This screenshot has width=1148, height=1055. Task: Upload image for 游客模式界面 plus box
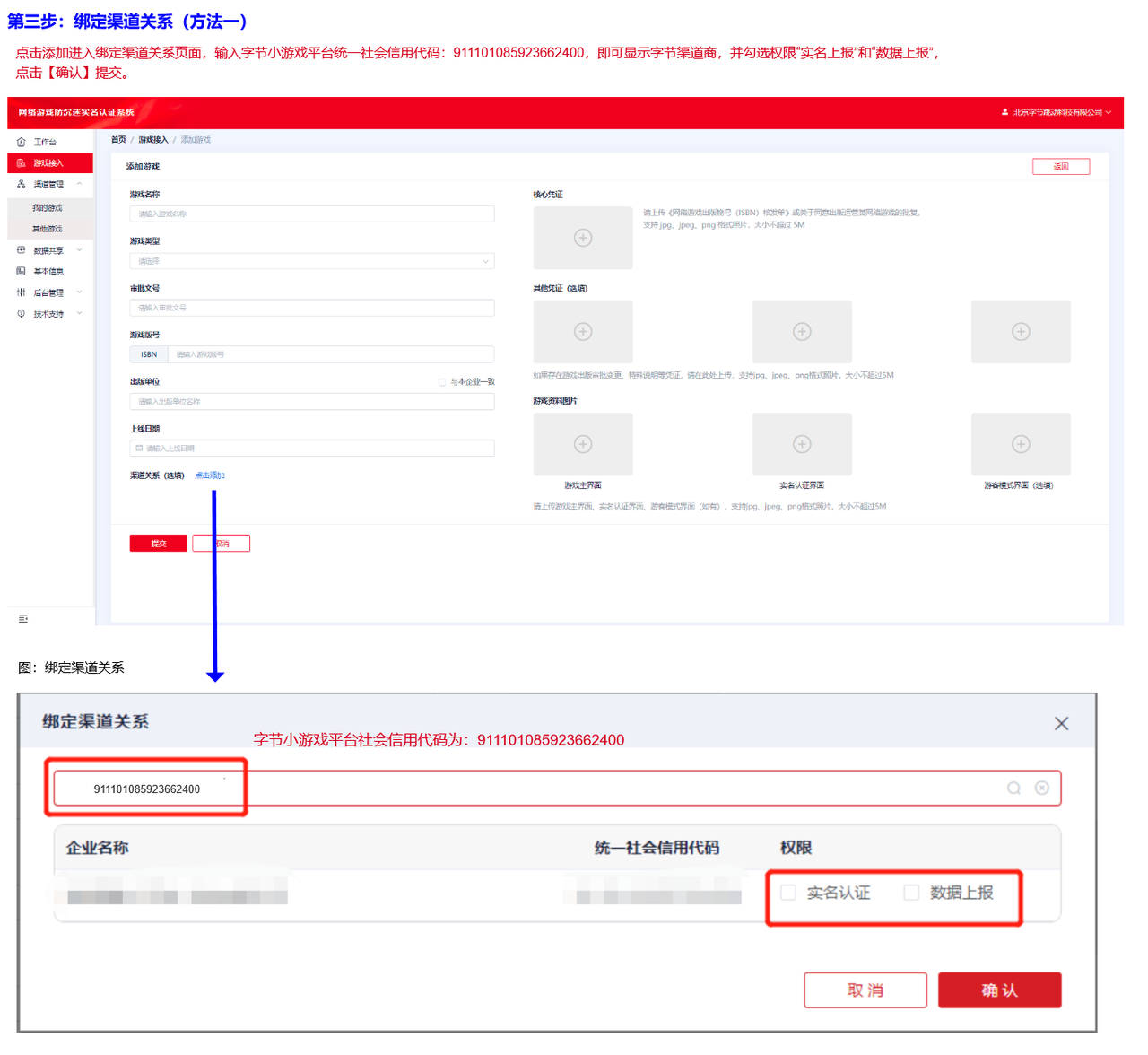[1021, 444]
